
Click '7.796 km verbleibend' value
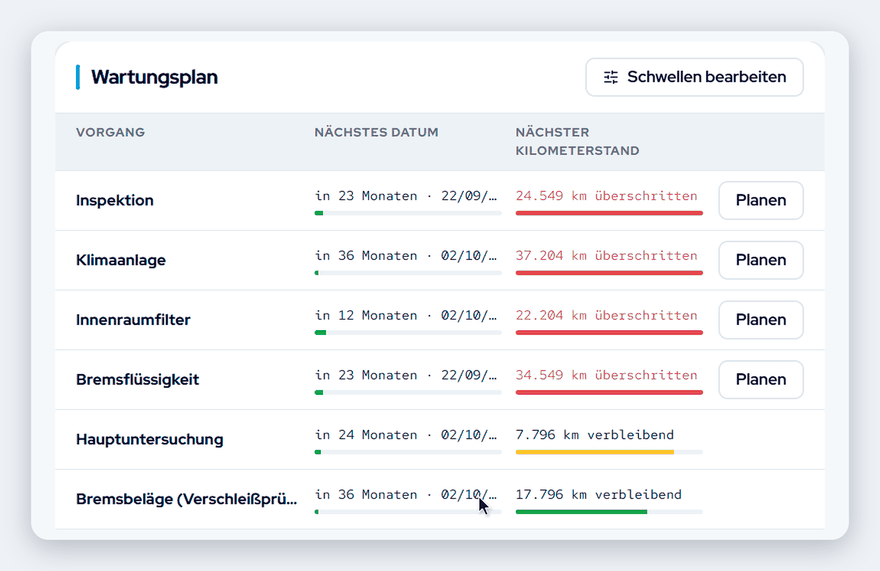[x=595, y=435]
